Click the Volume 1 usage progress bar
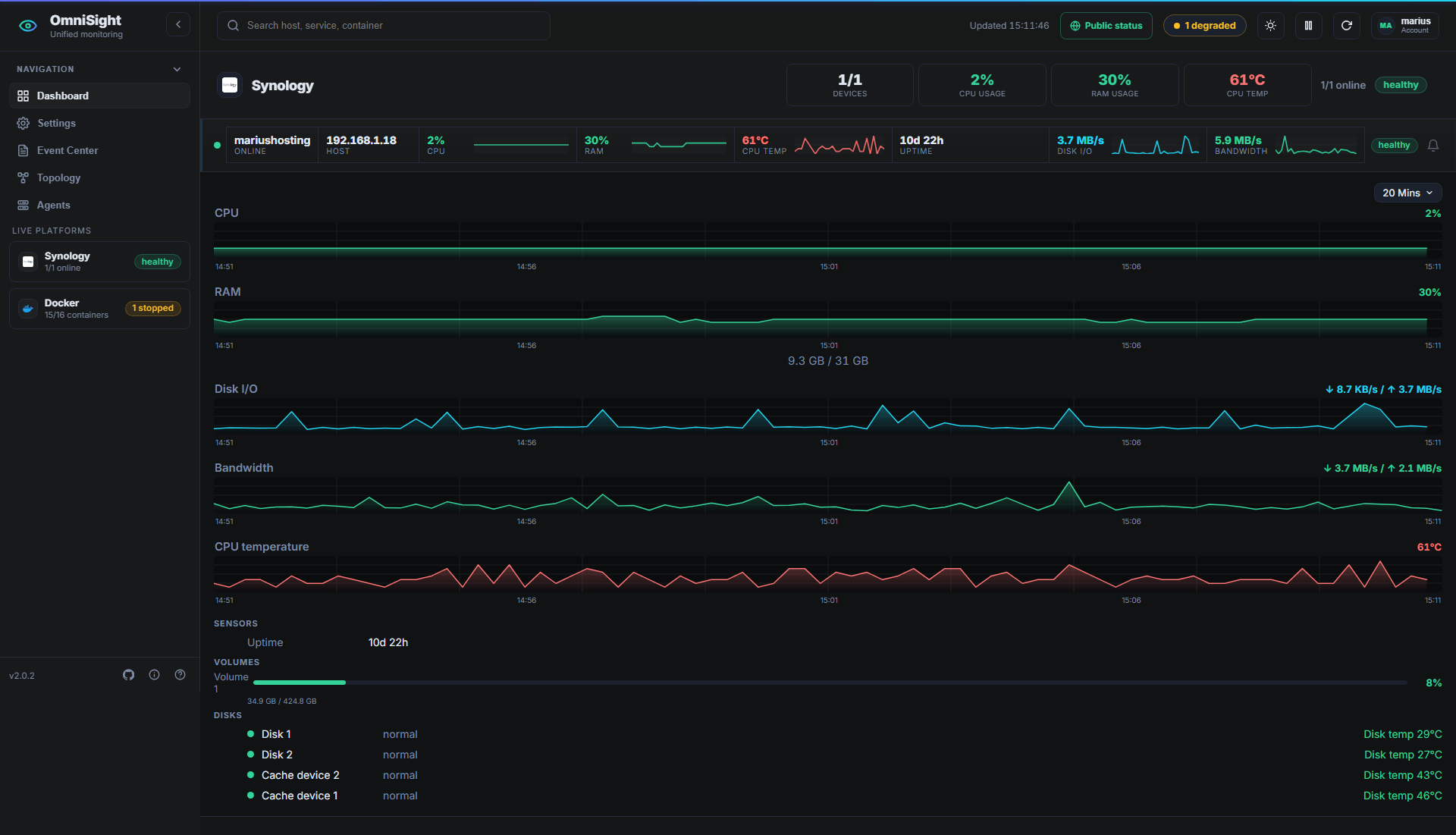 tap(830, 683)
